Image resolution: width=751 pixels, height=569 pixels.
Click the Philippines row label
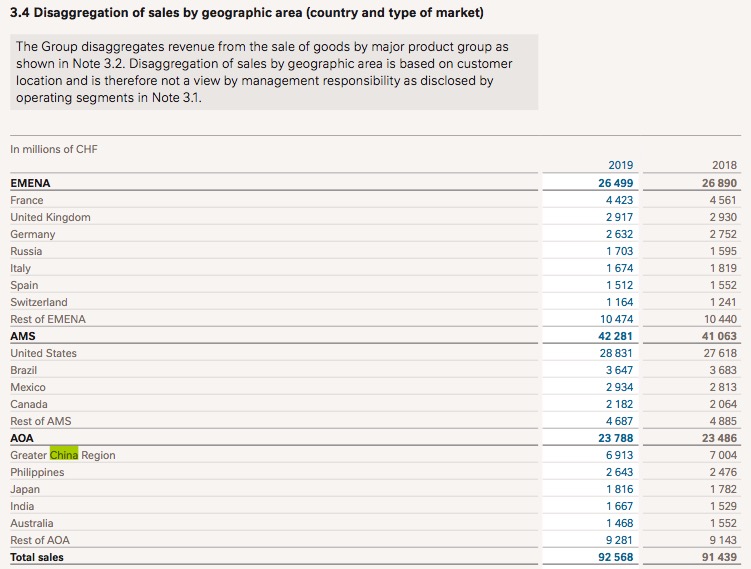coord(37,472)
